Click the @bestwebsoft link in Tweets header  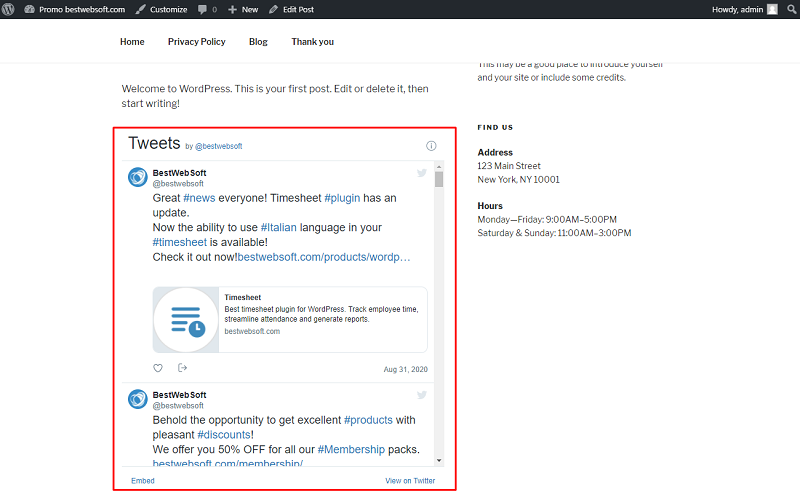[x=218, y=146]
